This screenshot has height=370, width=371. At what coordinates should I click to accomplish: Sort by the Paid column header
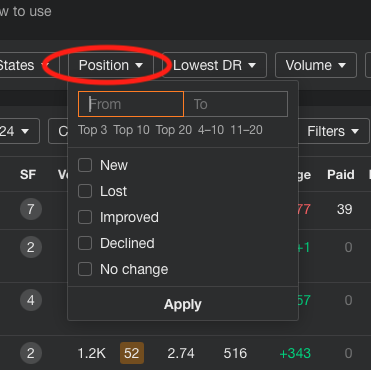tap(341, 174)
